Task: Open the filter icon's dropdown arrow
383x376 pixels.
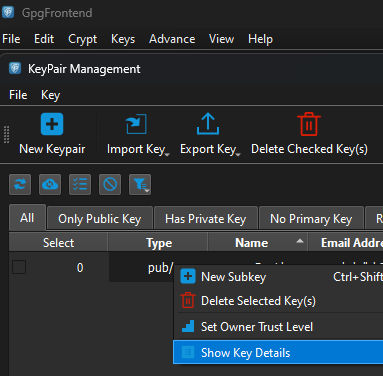Action: click(147, 191)
